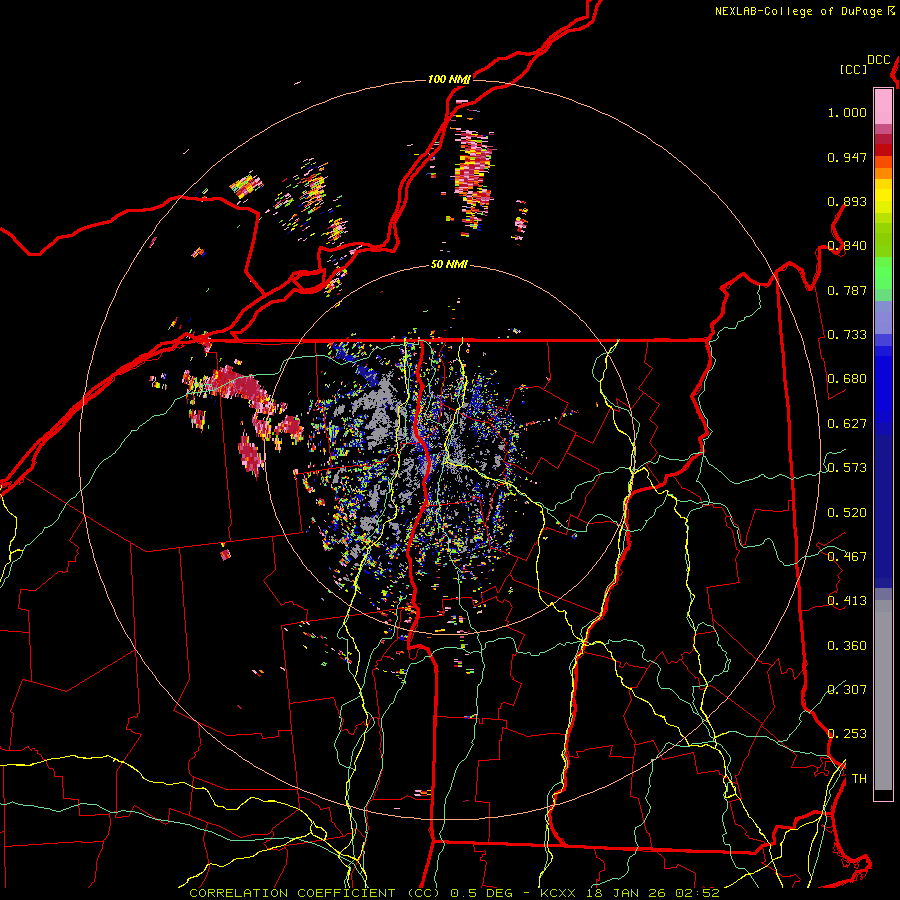The image size is (900, 900).
Task: Select the 0.840 scale value
Action: click(847, 246)
